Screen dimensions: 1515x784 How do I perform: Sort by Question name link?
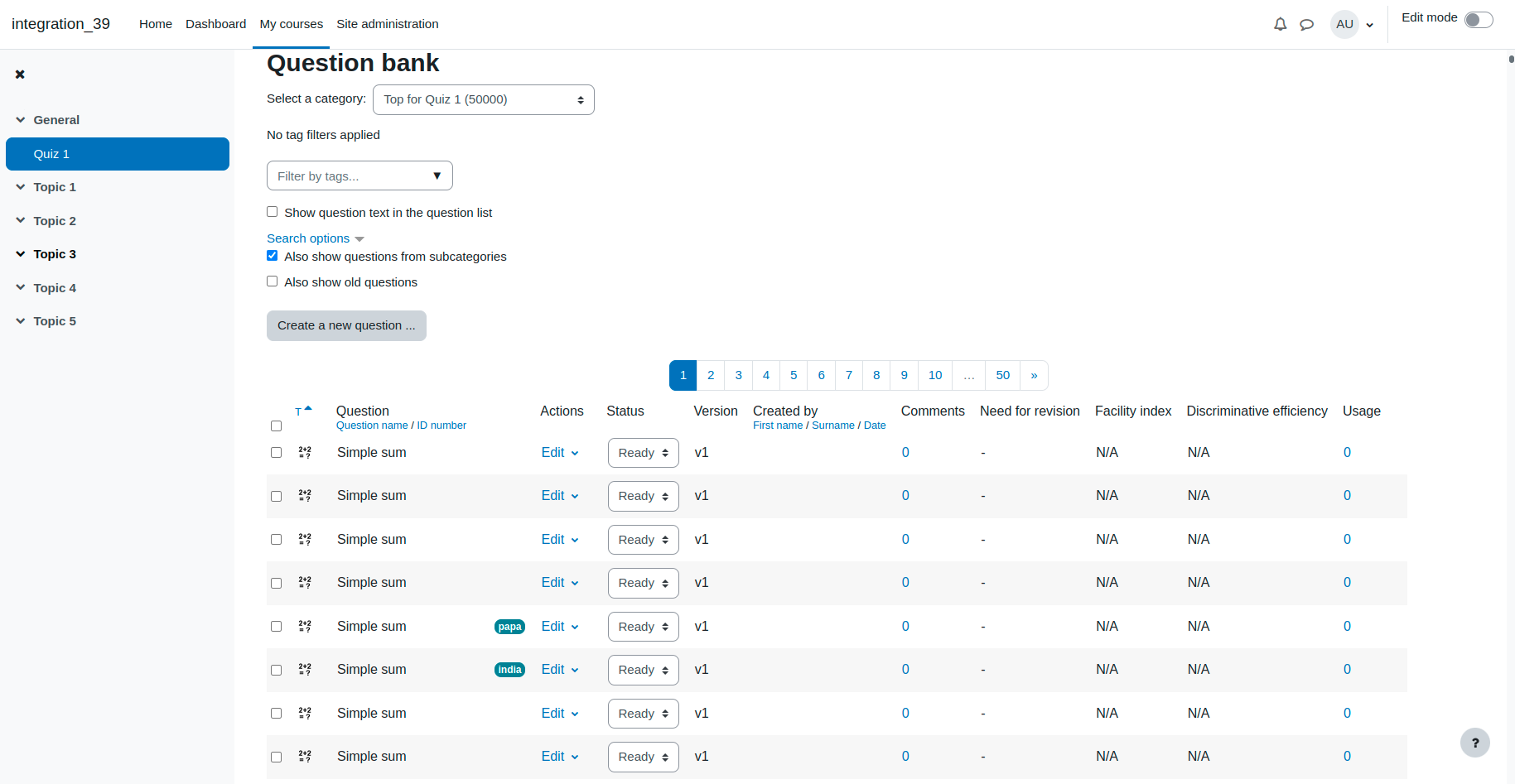(372, 426)
